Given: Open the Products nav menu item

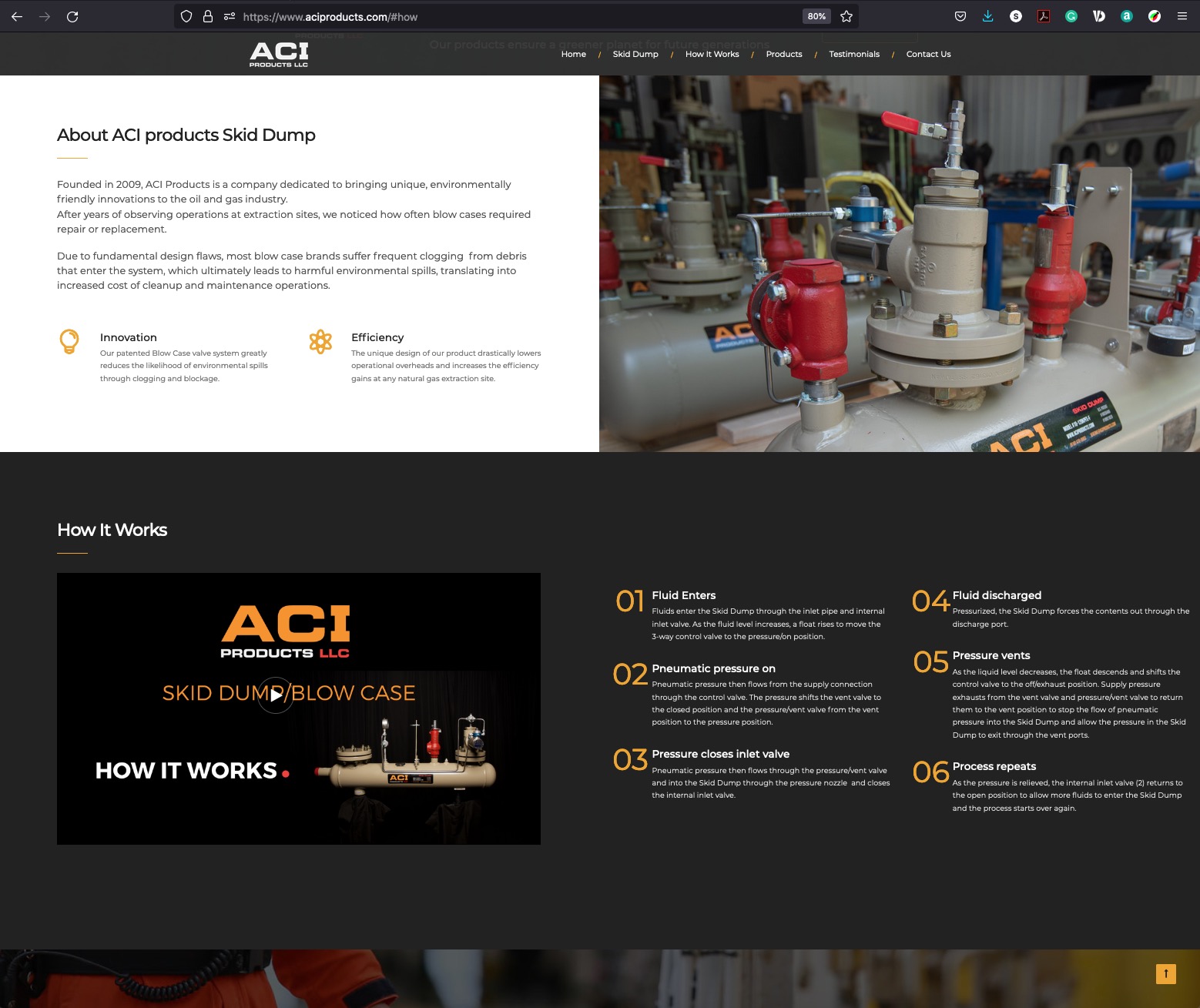Looking at the screenshot, I should pyautogui.click(x=784, y=54).
